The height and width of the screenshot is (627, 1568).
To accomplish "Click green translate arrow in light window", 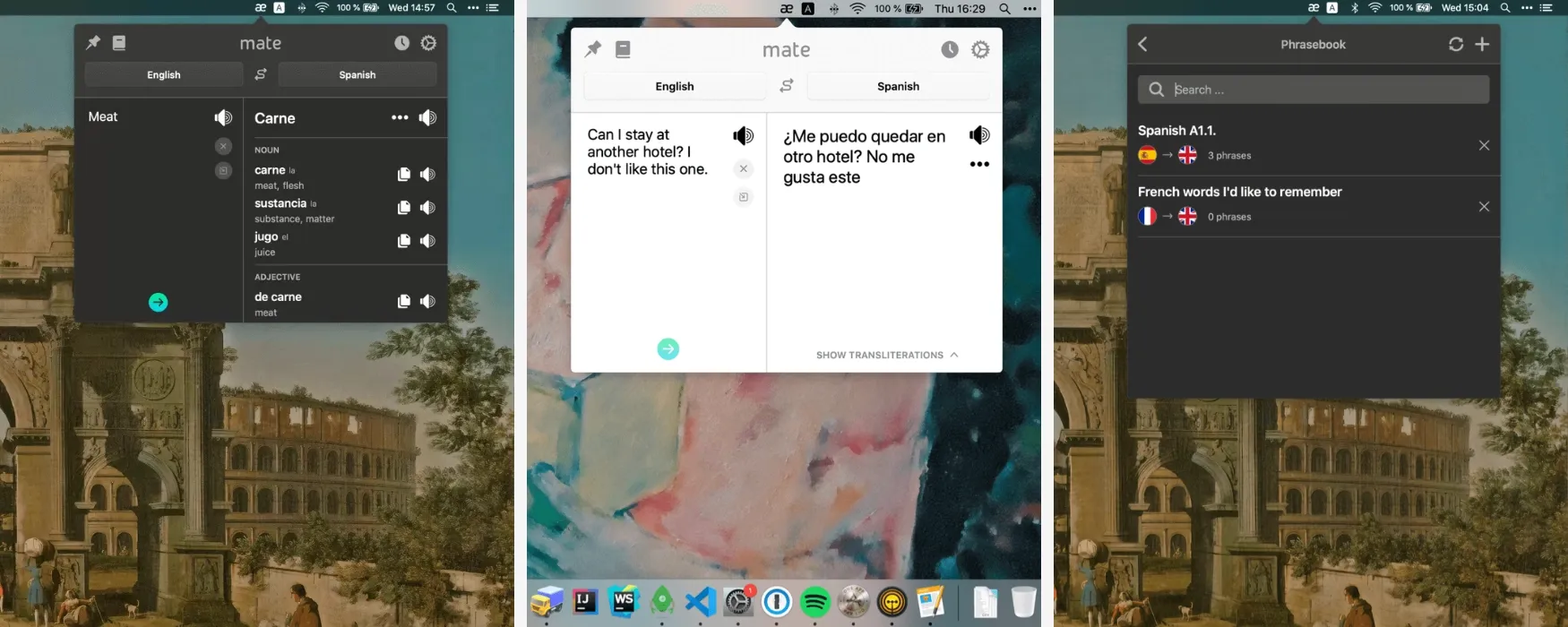I will [x=668, y=349].
